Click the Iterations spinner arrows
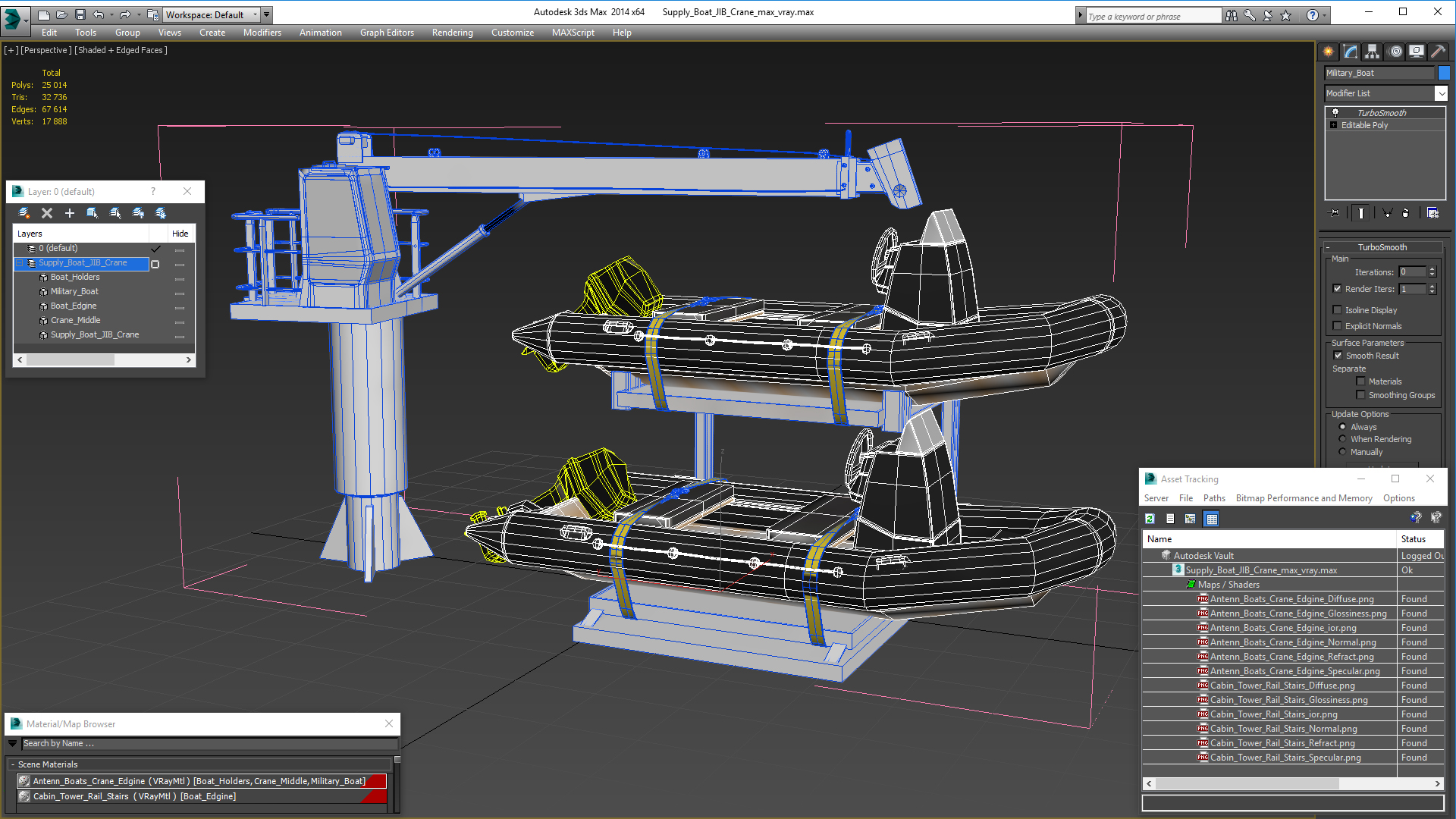Viewport: 1456px width, 819px height. 1432,271
